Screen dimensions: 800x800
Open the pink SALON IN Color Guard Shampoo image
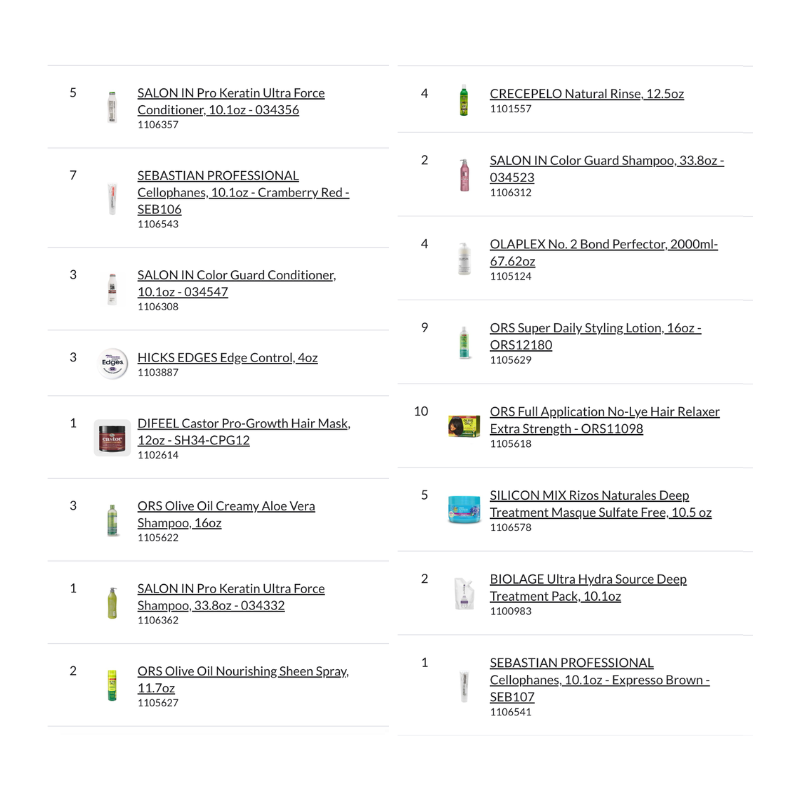[x=464, y=175]
